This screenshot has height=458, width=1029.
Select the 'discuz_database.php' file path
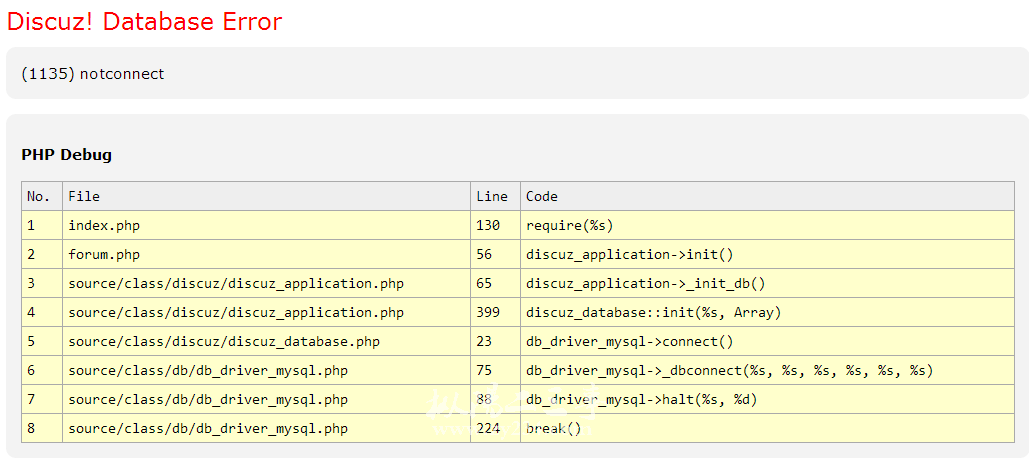(224, 341)
